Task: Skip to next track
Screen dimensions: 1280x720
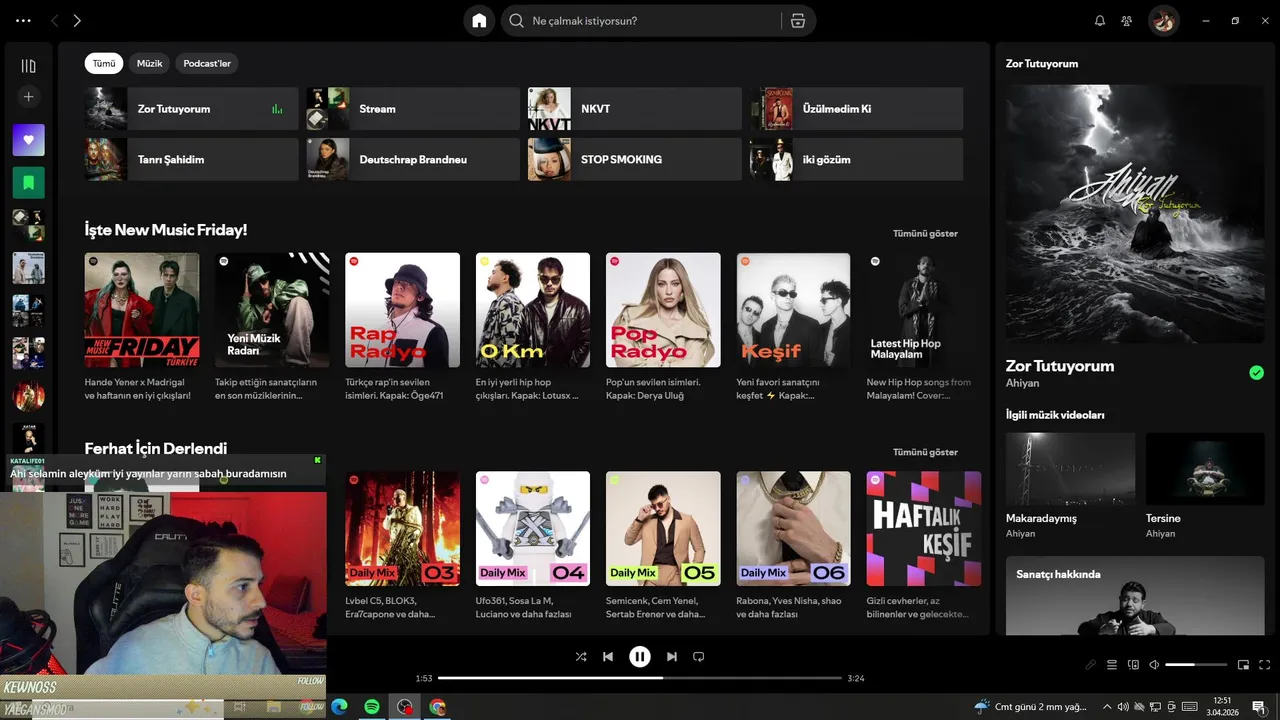Action: point(672,657)
